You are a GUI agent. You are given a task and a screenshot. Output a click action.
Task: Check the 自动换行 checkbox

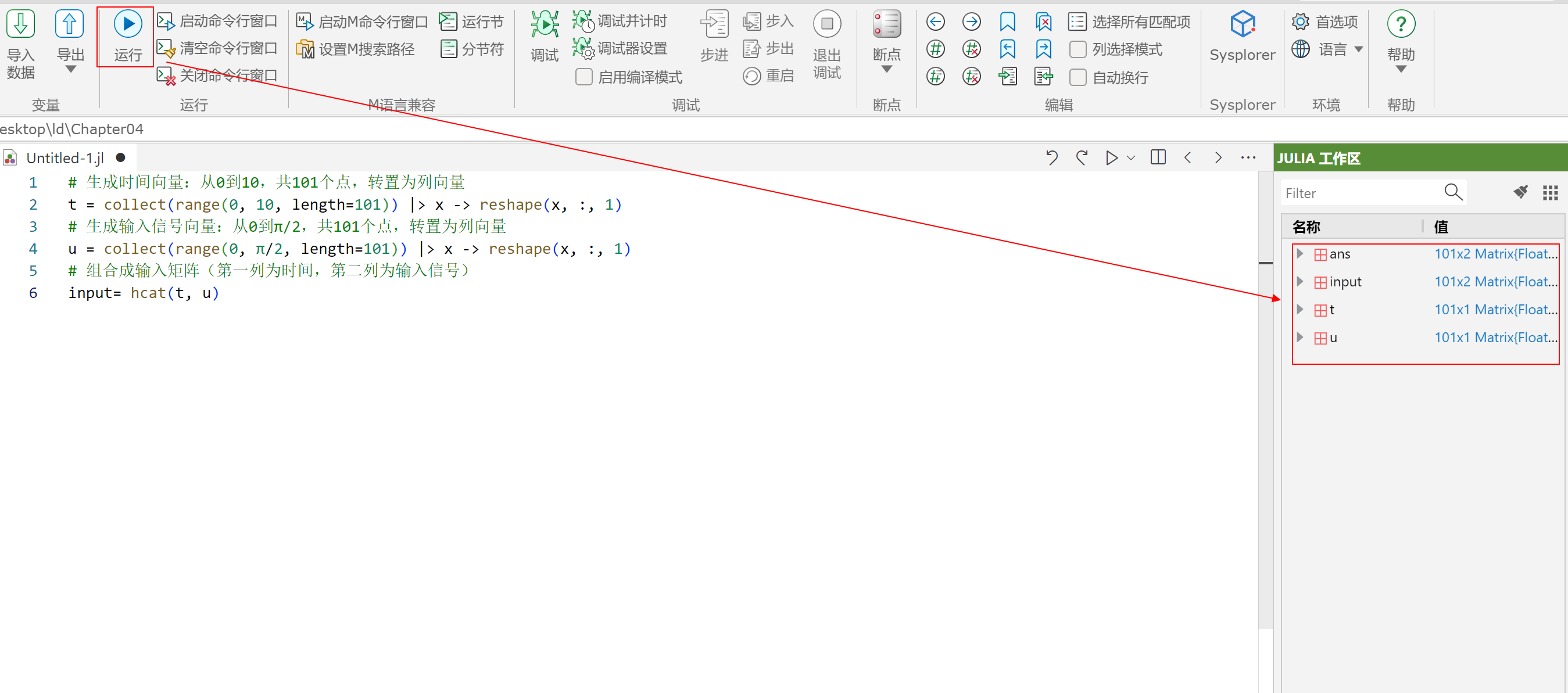(x=1077, y=77)
